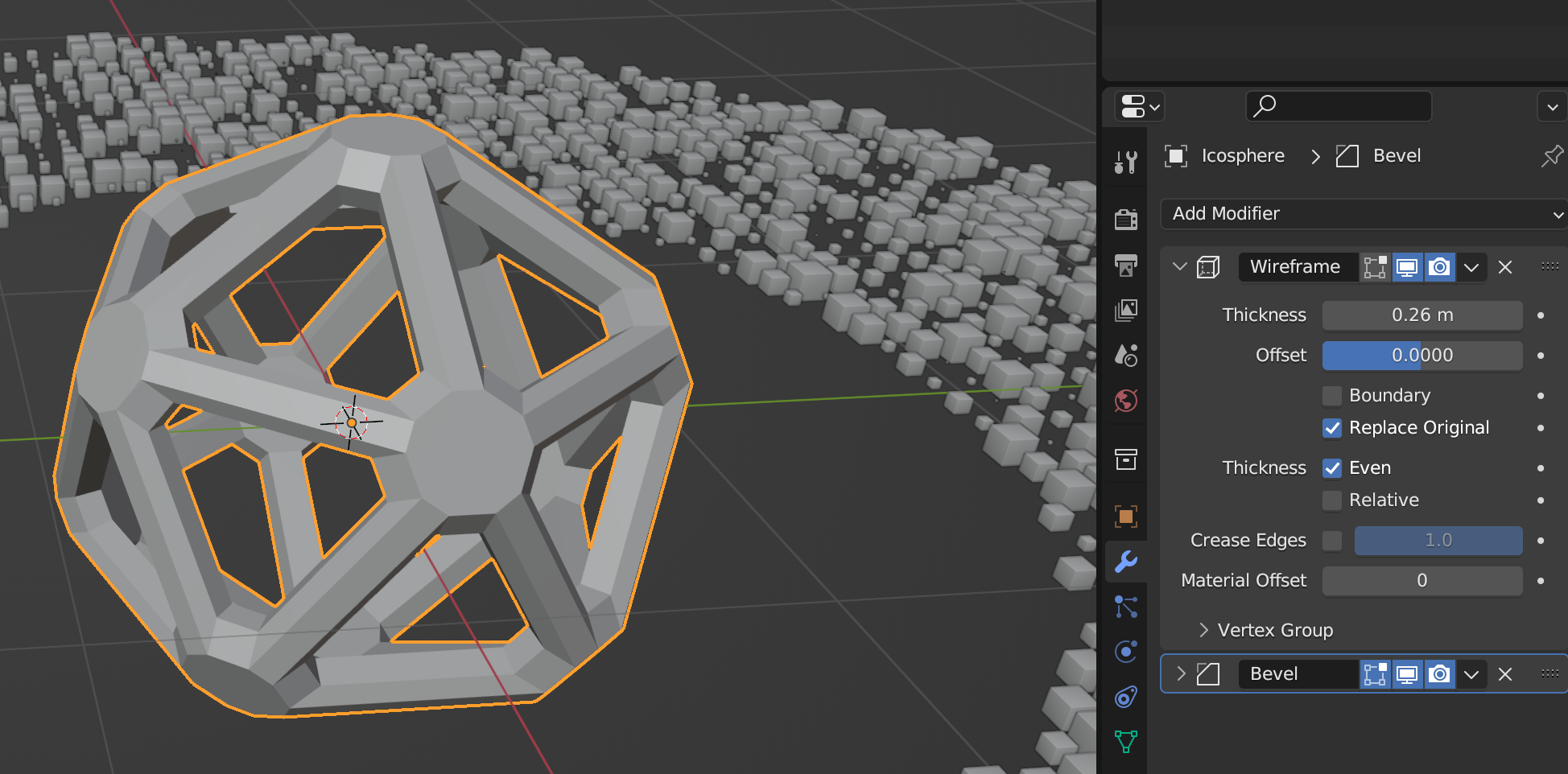Screen dimensions: 1568x774
Task: Click the Icosphere breadcrumb label
Action: pyautogui.click(x=1243, y=156)
